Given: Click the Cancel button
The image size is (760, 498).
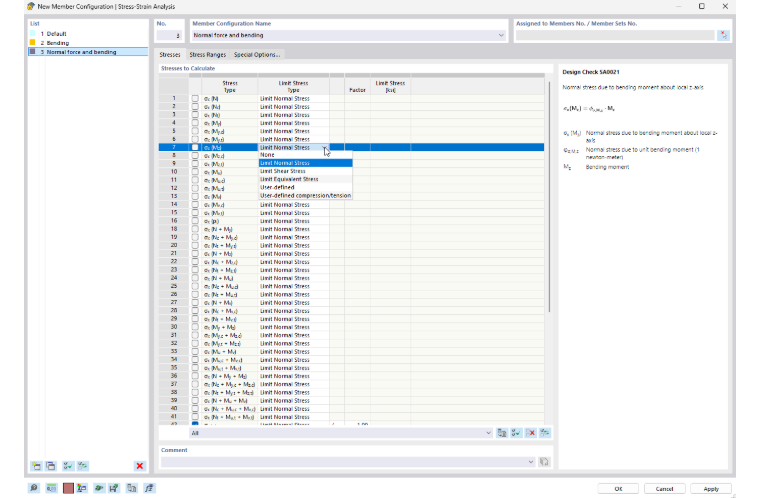Looking at the screenshot, I should coord(664,489).
